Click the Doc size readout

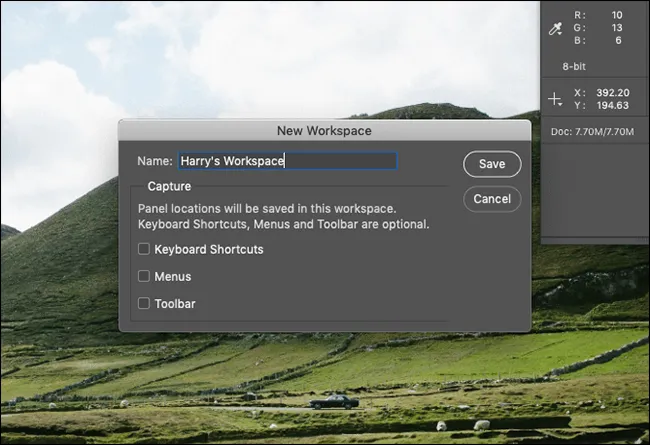tap(597, 131)
